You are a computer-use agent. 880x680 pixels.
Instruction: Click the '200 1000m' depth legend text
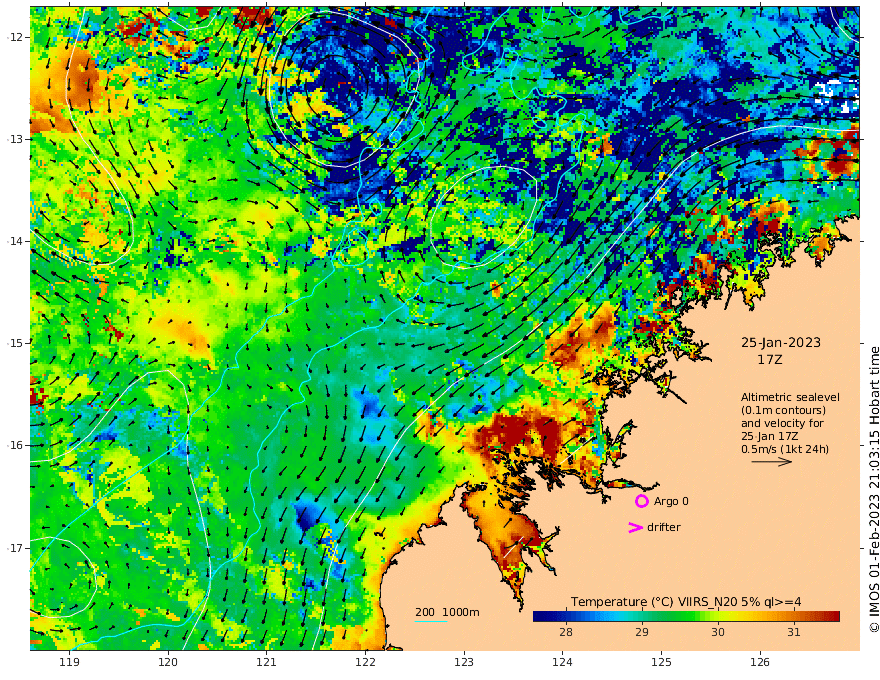447,612
